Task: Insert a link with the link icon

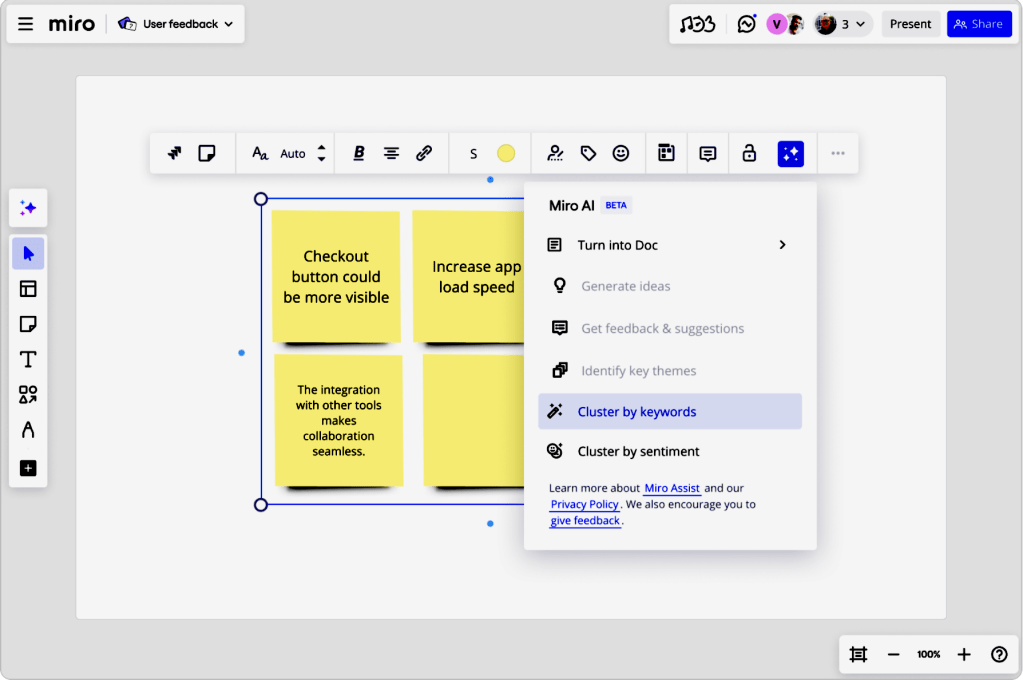Action: click(424, 153)
